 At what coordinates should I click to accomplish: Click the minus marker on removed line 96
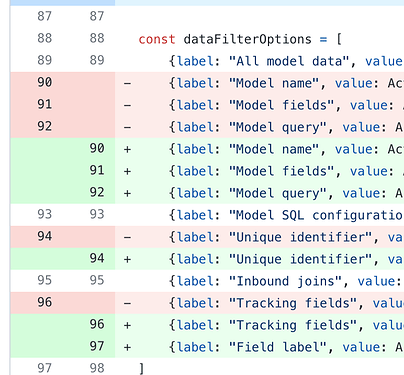(127, 303)
